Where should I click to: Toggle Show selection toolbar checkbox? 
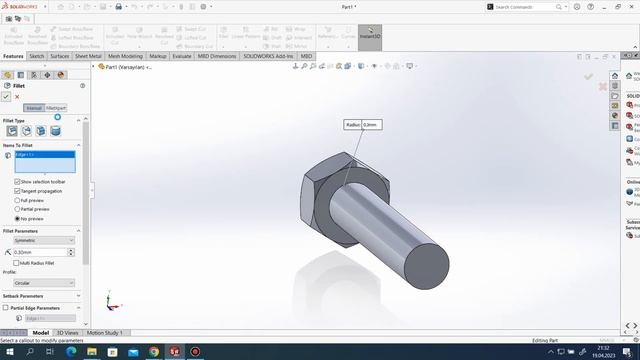tap(17, 181)
